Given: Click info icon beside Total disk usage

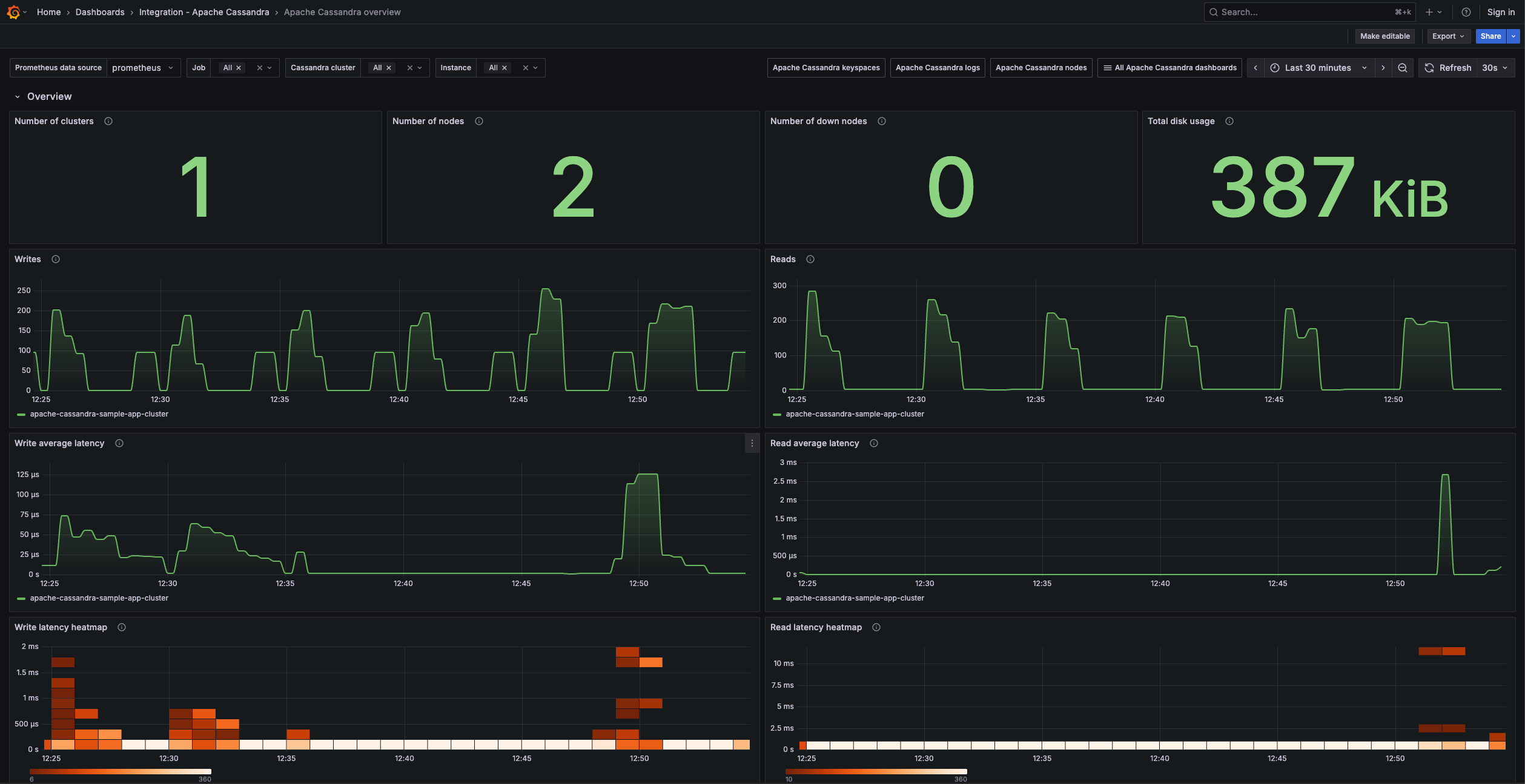Looking at the screenshot, I should click(1229, 121).
